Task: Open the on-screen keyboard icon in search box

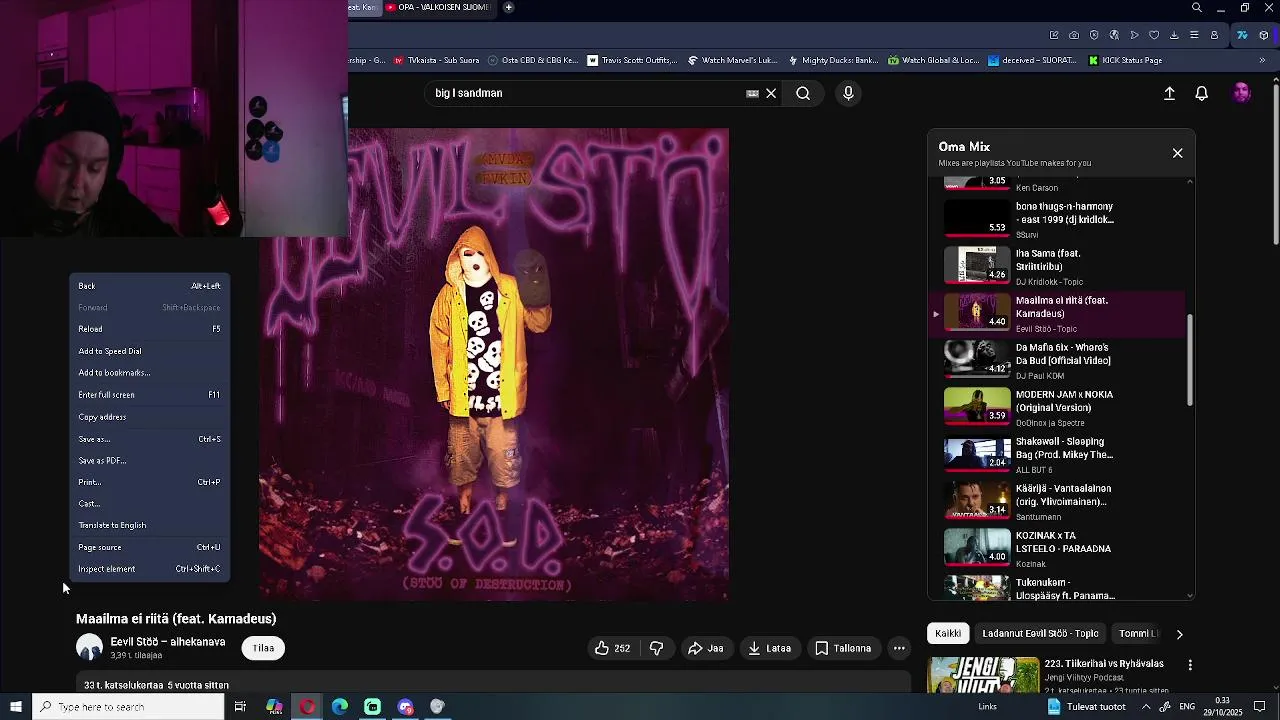Action: click(x=752, y=93)
